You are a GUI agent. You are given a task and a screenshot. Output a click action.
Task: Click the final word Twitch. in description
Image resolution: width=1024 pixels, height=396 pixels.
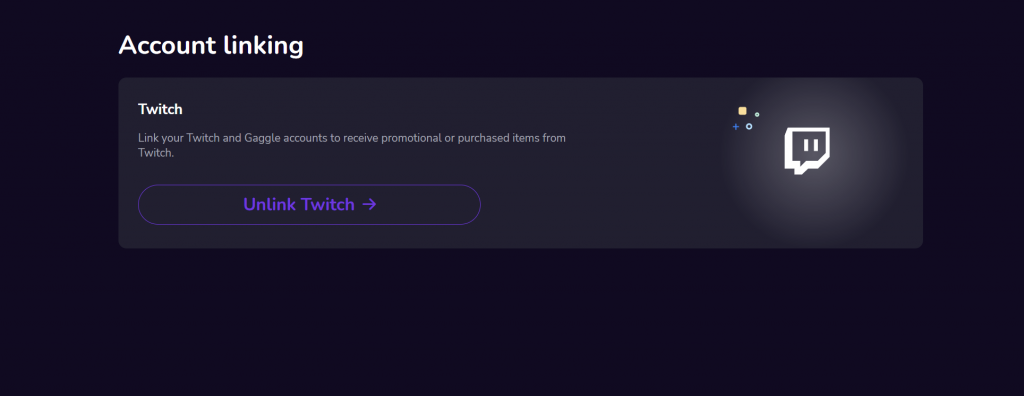155,153
